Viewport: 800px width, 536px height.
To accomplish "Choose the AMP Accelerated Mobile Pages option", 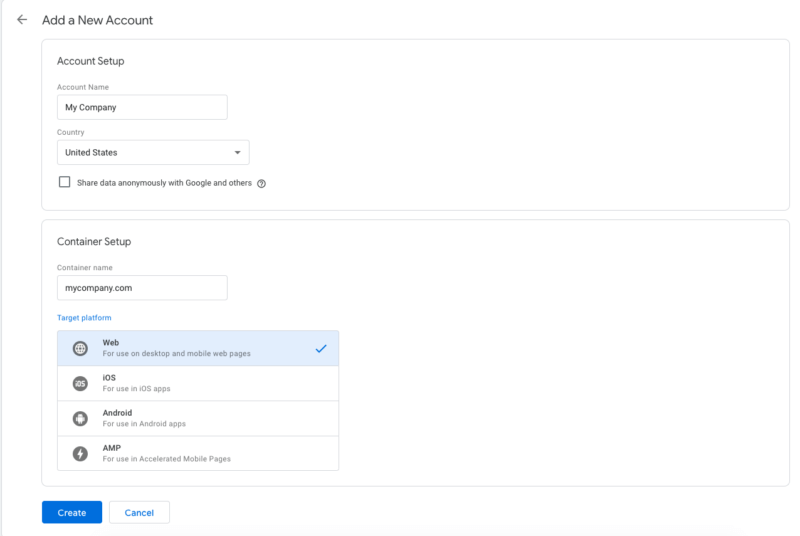I will (198, 453).
